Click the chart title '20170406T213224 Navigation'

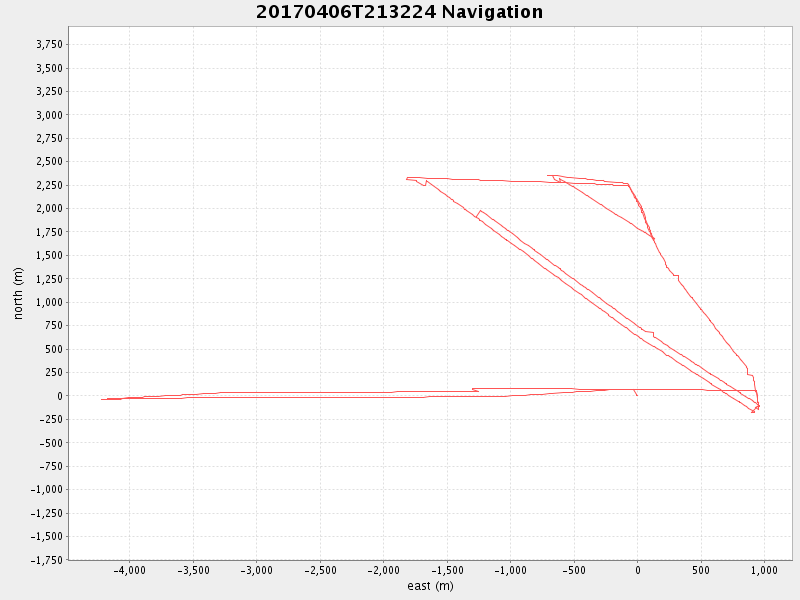(400, 12)
